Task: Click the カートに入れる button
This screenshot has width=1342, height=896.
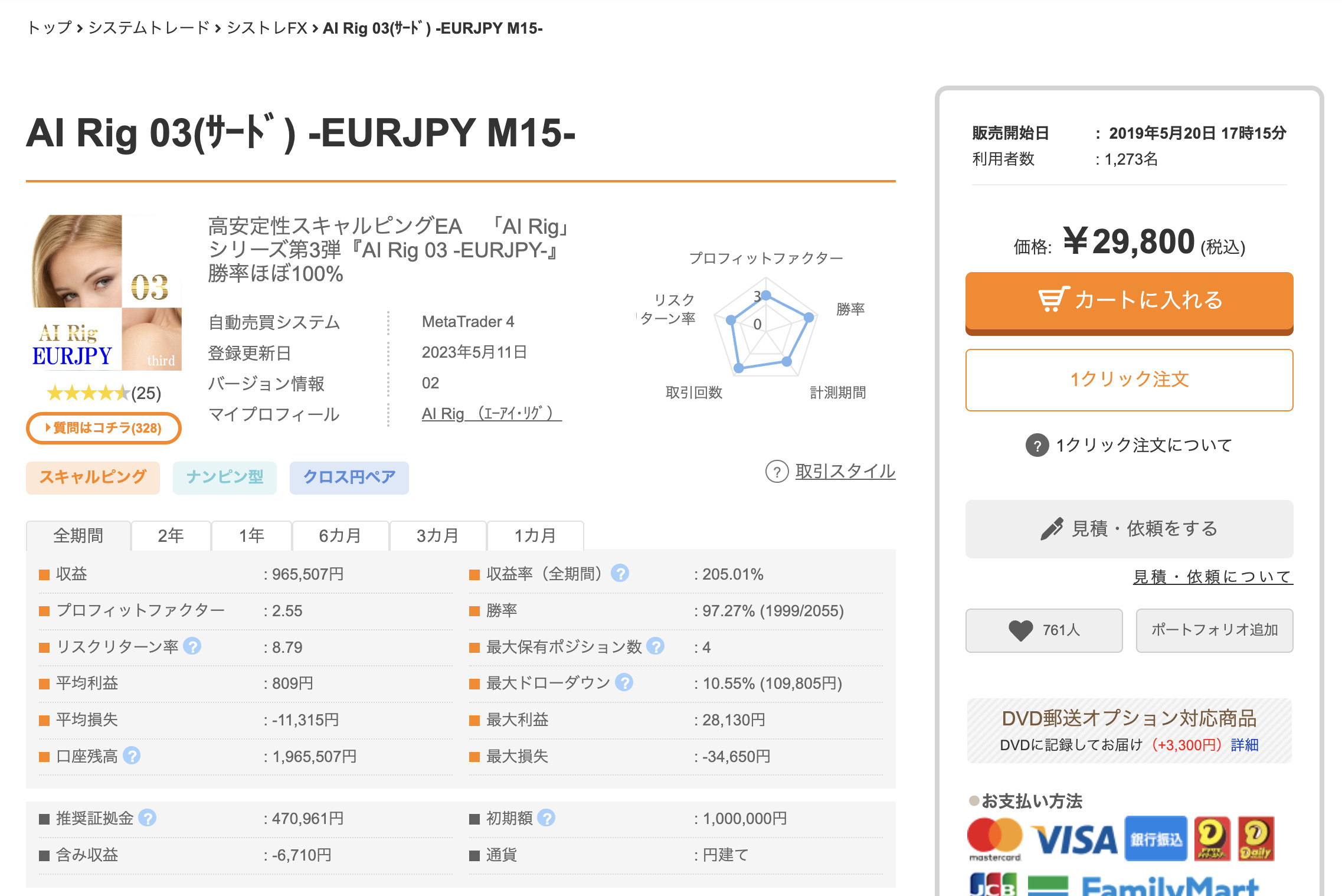Action: tap(1129, 303)
